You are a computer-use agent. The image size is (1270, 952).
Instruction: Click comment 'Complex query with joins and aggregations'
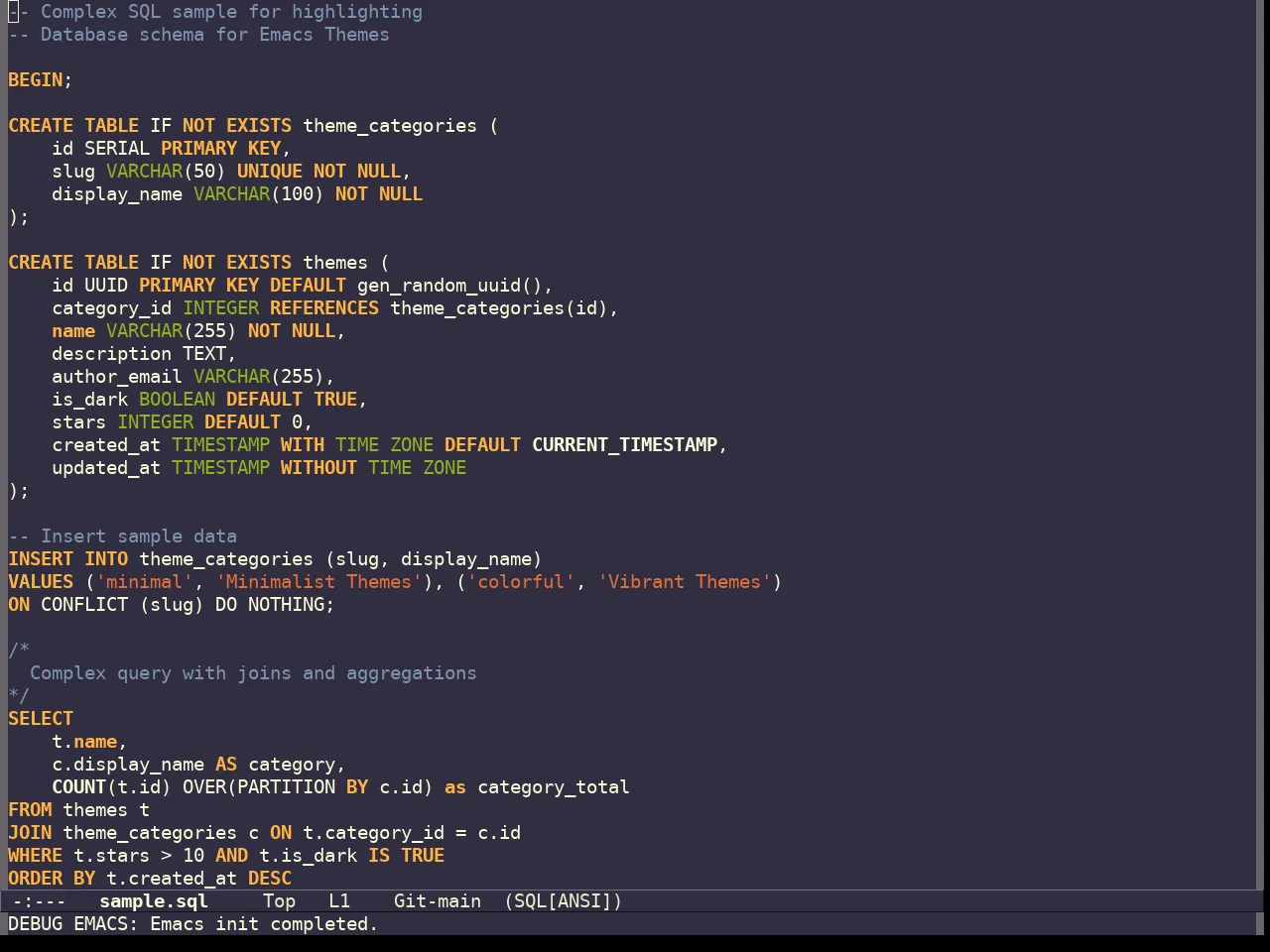pos(253,673)
